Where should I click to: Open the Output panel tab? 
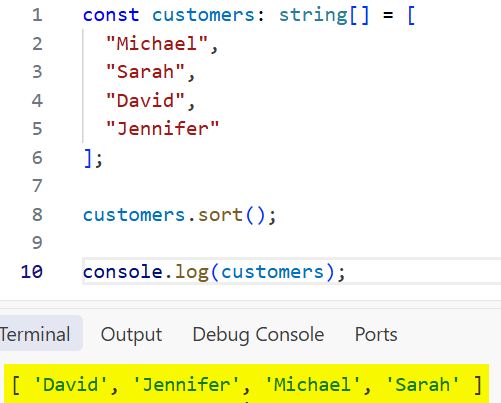click(131, 335)
